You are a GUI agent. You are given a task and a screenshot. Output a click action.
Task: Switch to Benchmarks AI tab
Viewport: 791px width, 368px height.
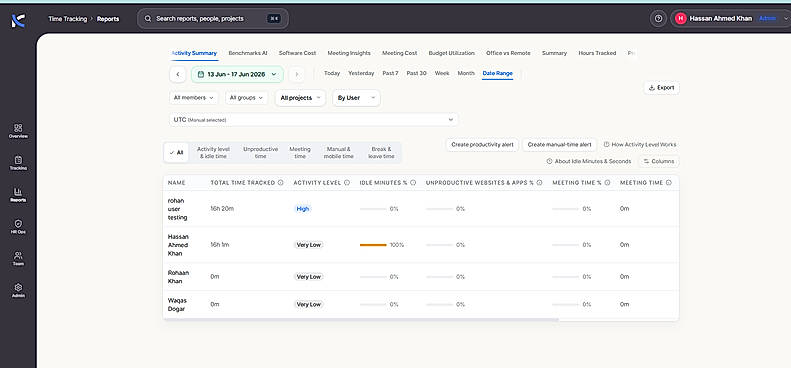pyautogui.click(x=248, y=53)
